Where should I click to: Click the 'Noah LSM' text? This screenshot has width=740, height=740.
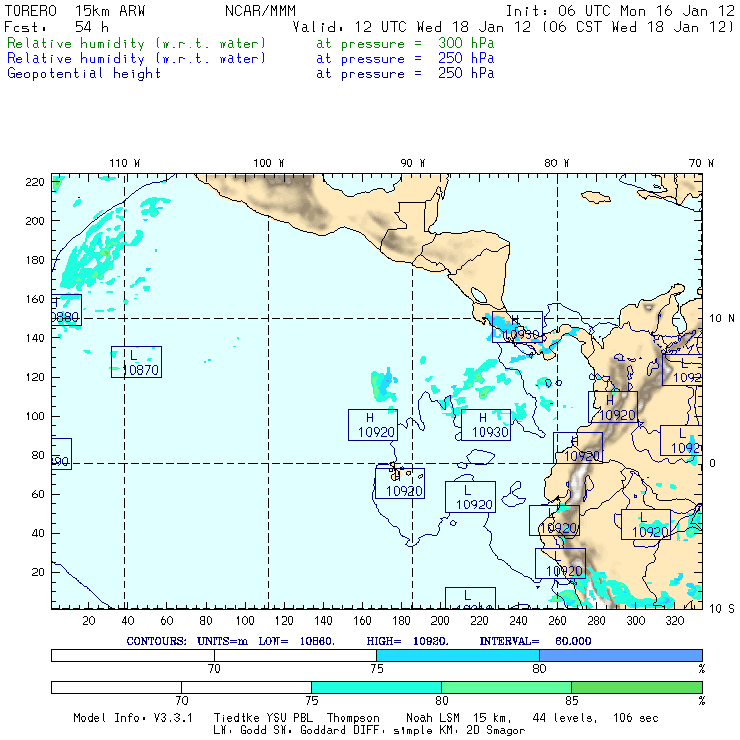pos(433,718)
